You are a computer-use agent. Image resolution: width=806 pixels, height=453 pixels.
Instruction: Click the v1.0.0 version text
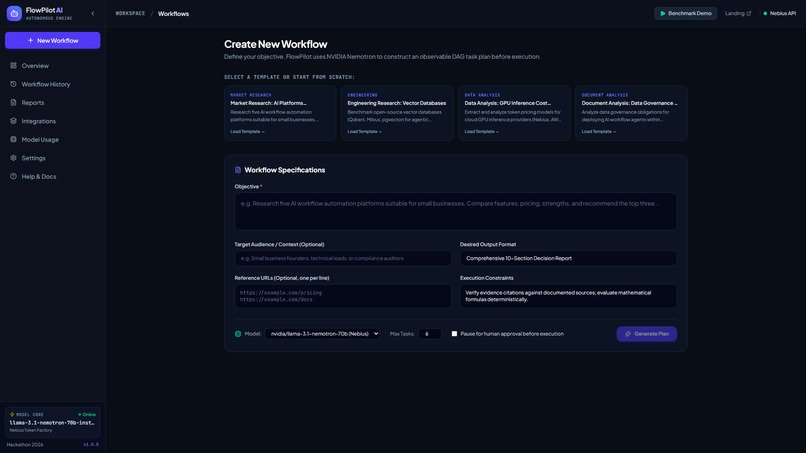[x=91, y=445]
